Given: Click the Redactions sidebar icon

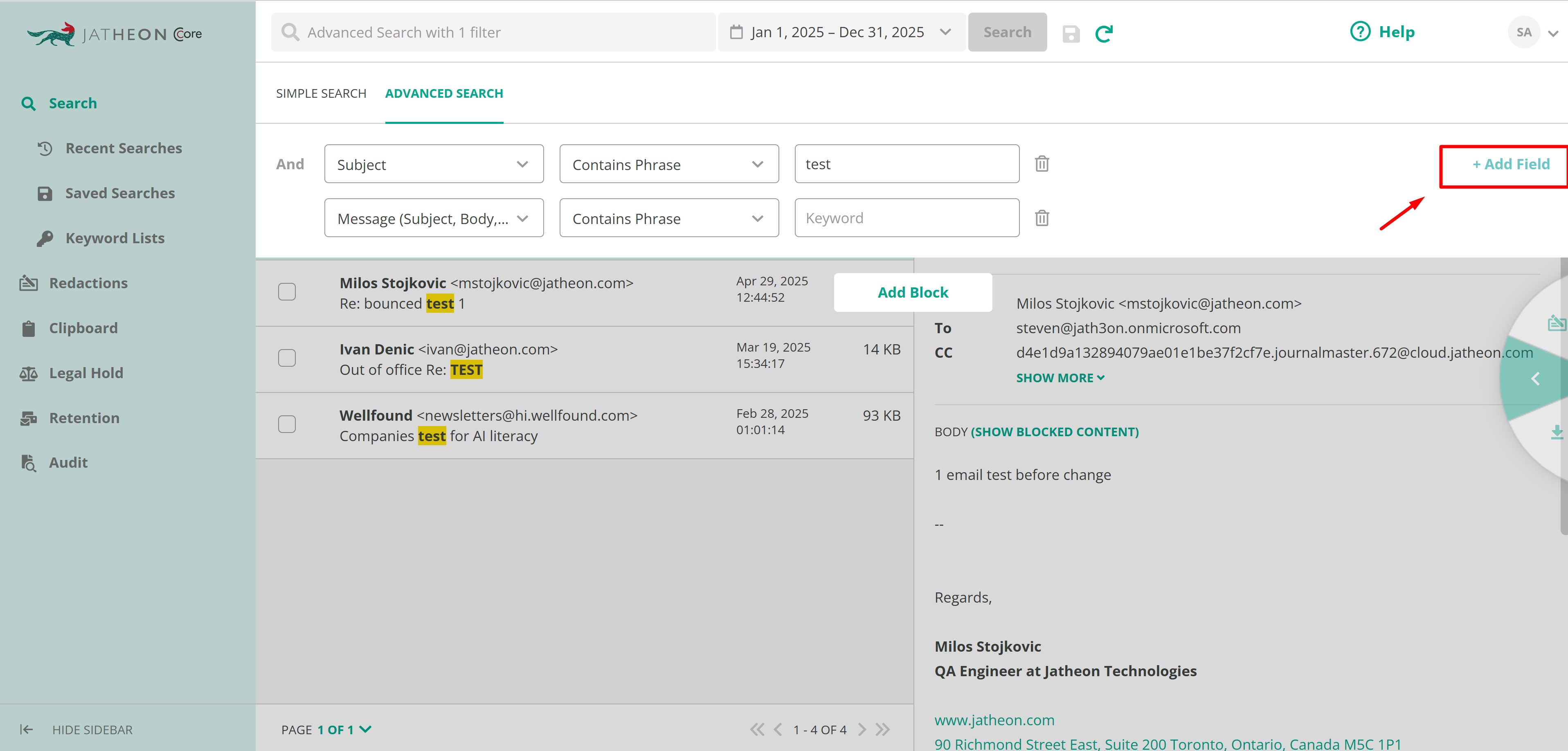Looking at the screenshot, I should [29, 283].
